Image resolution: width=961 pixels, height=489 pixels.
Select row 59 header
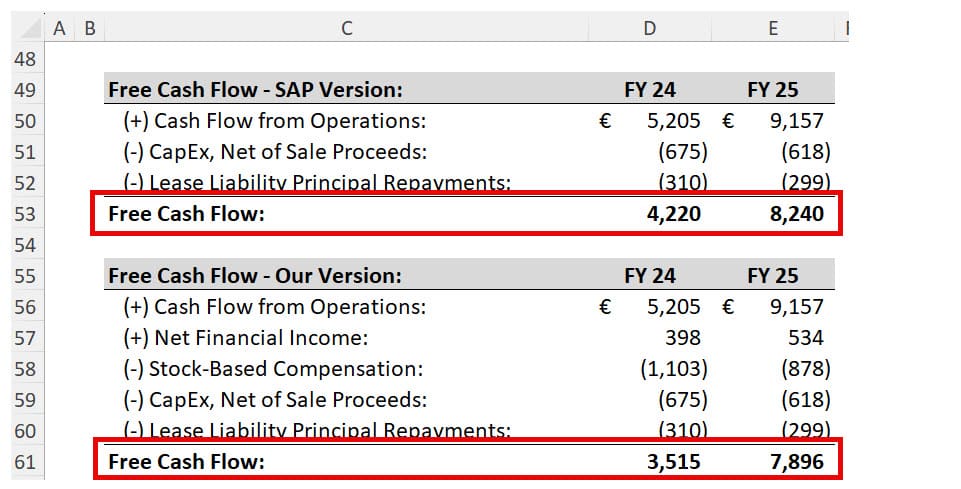click(28, 400)
